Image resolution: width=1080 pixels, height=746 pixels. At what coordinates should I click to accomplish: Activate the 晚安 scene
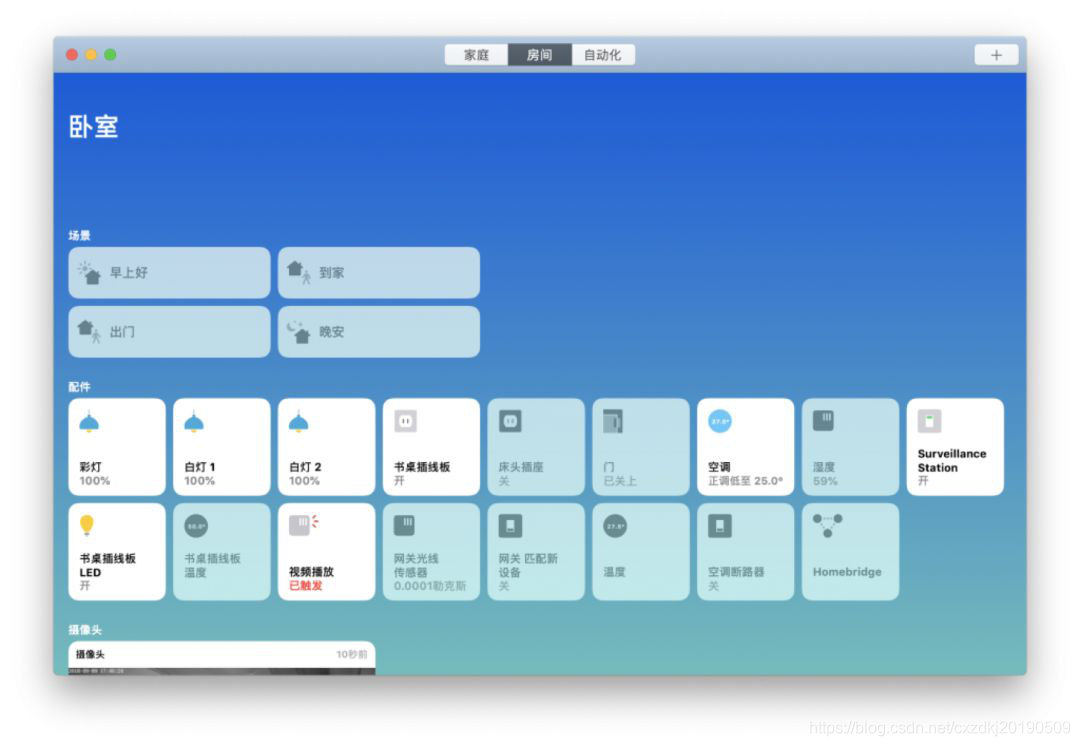[x=378, y=331]
